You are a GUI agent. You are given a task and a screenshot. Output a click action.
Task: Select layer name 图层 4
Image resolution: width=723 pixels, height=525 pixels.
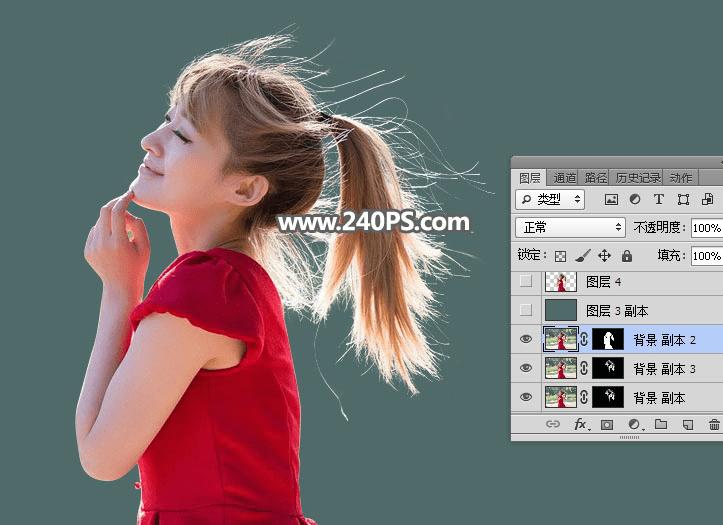point(604,282)
